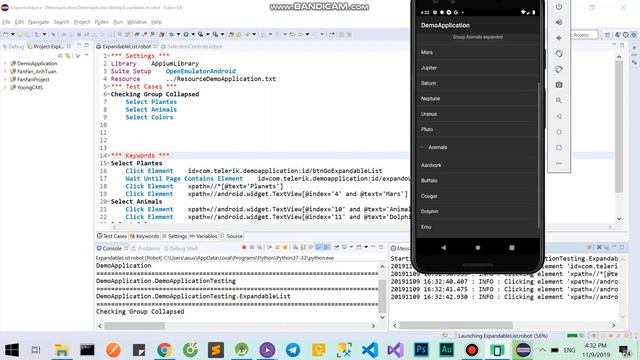Screen dimensions: 640x360
Task: Toggle Link with Editor in Project Explorer
Action: tap(68, 55)
